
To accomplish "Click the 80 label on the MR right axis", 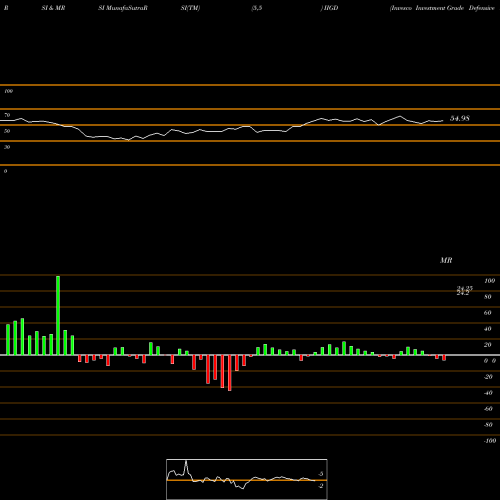I will point(488,296).
